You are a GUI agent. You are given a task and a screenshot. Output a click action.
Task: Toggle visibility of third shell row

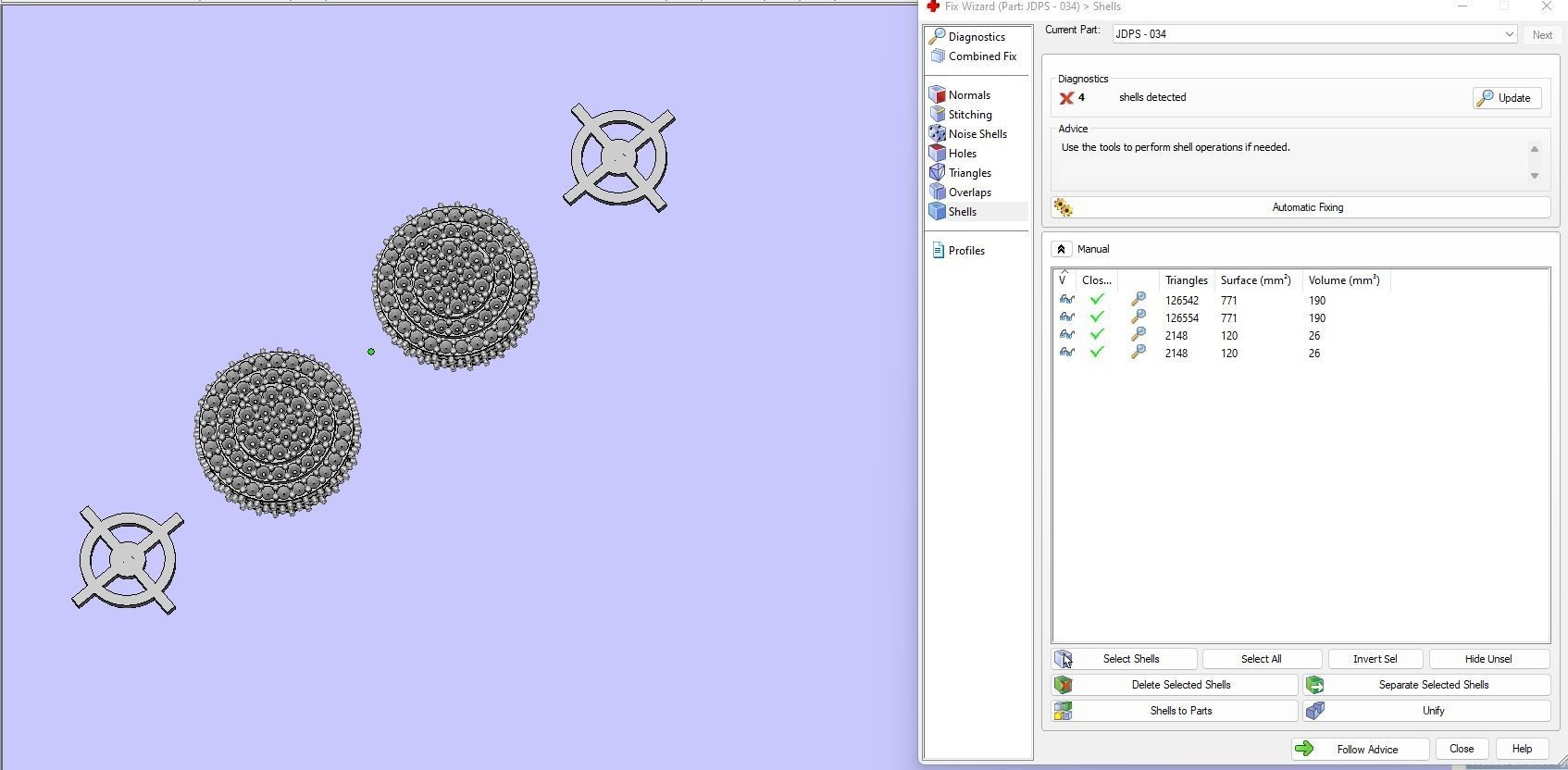pyautogui.click(x=1066, y=335)
